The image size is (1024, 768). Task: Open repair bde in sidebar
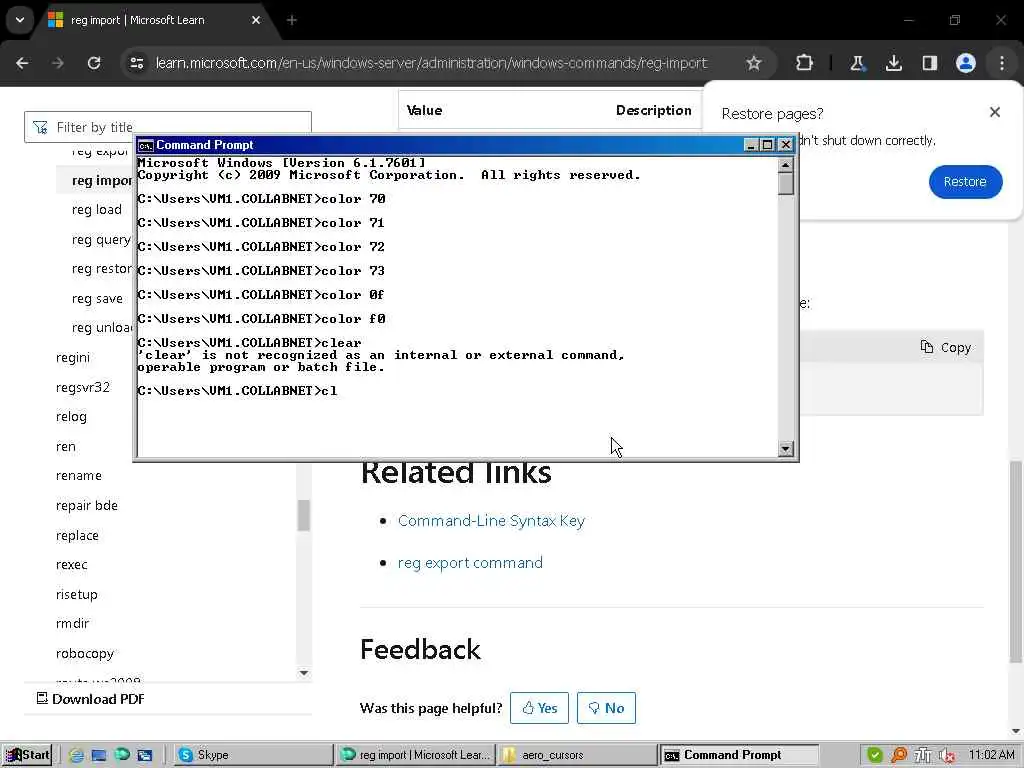[87, 505]
